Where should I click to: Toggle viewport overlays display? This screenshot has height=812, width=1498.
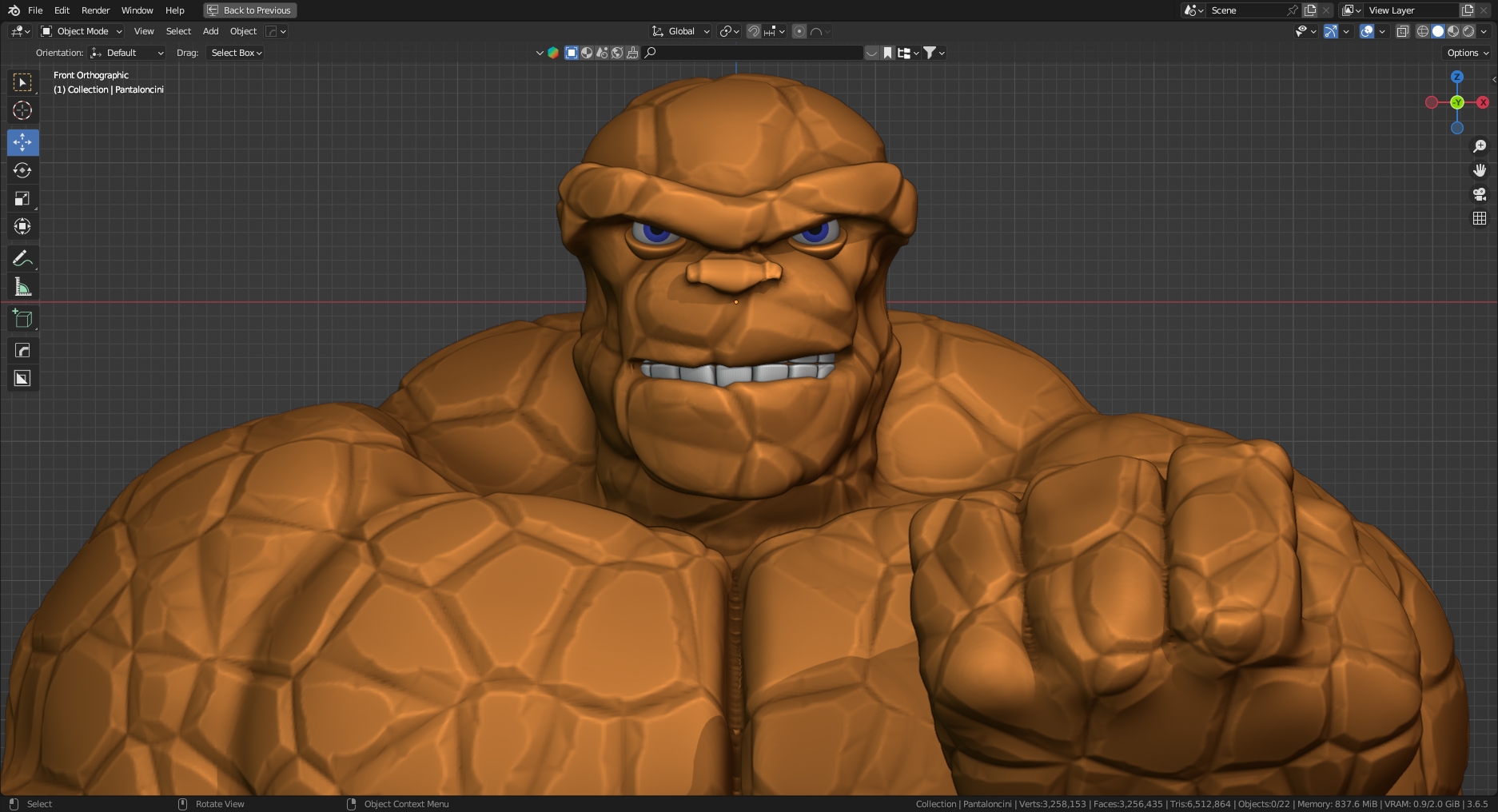1367,31
